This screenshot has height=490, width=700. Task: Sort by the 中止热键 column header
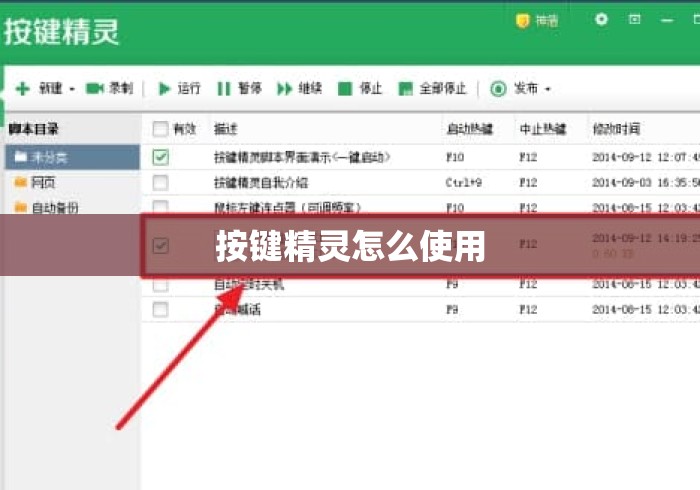[x=543, y=129]
